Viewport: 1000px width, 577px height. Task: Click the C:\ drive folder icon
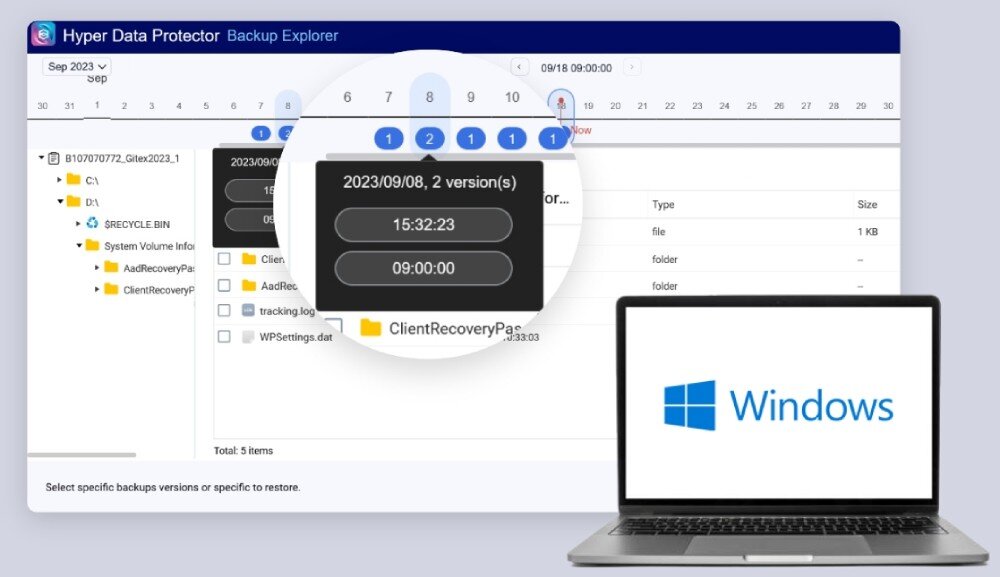point(73,180)
